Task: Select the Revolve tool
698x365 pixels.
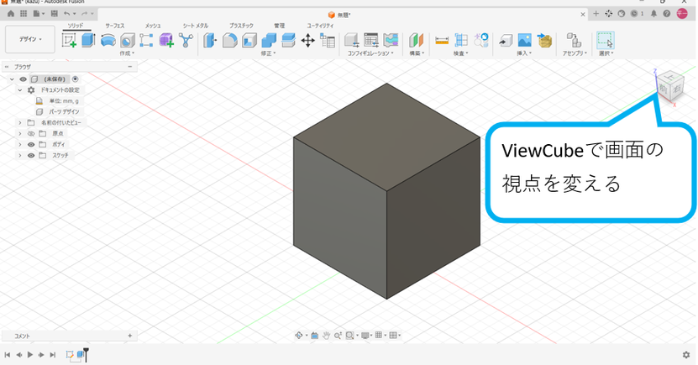Action: [x=108, y=41]
